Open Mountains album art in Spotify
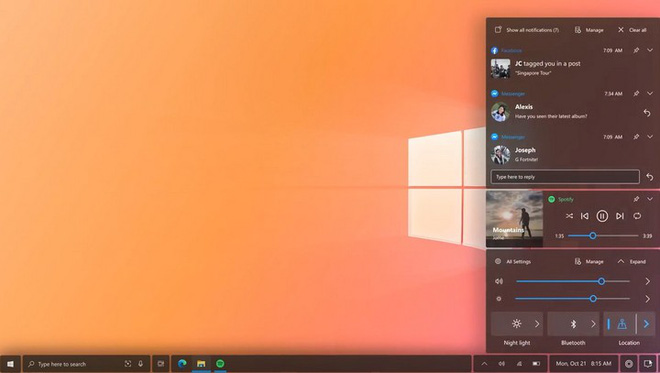Image resolution: width=660 pixels, height=373 pixels. (x=514, y=219)
